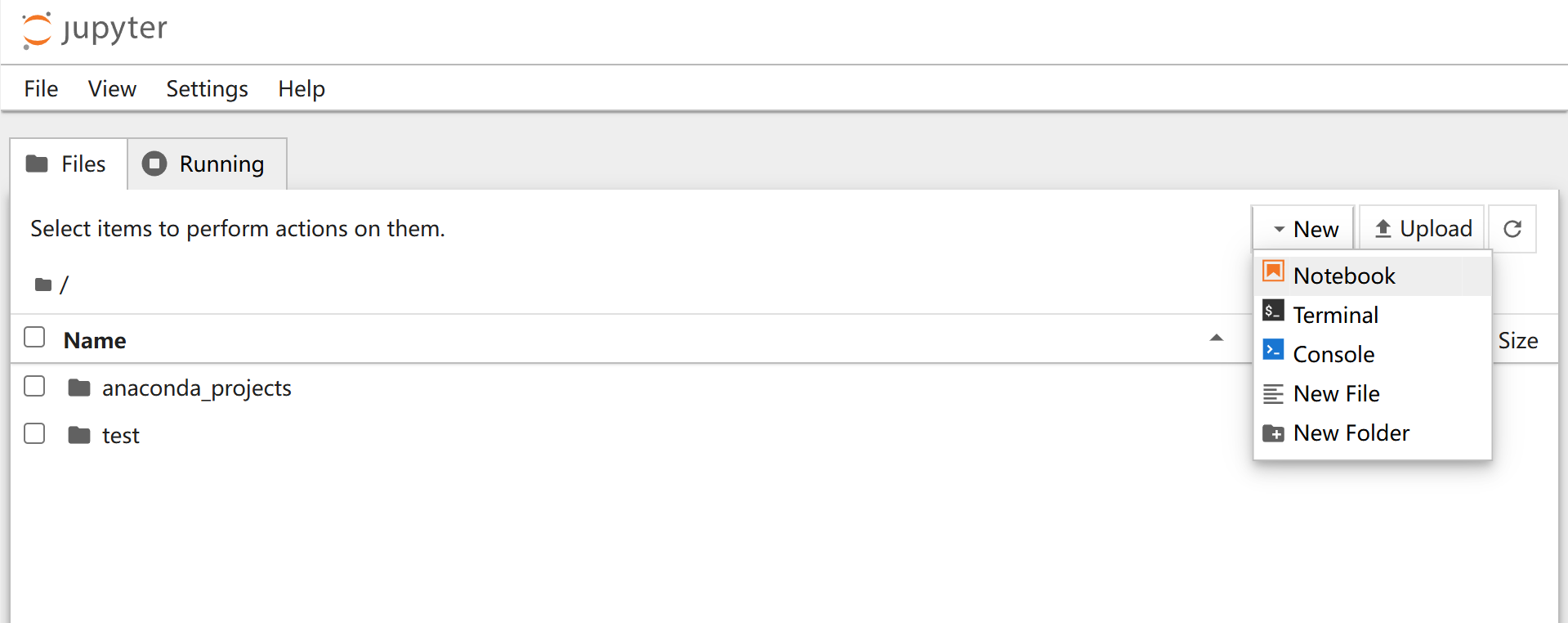Click the Upload button
The image size is (1568, 623).
(x=1422, y=229)
